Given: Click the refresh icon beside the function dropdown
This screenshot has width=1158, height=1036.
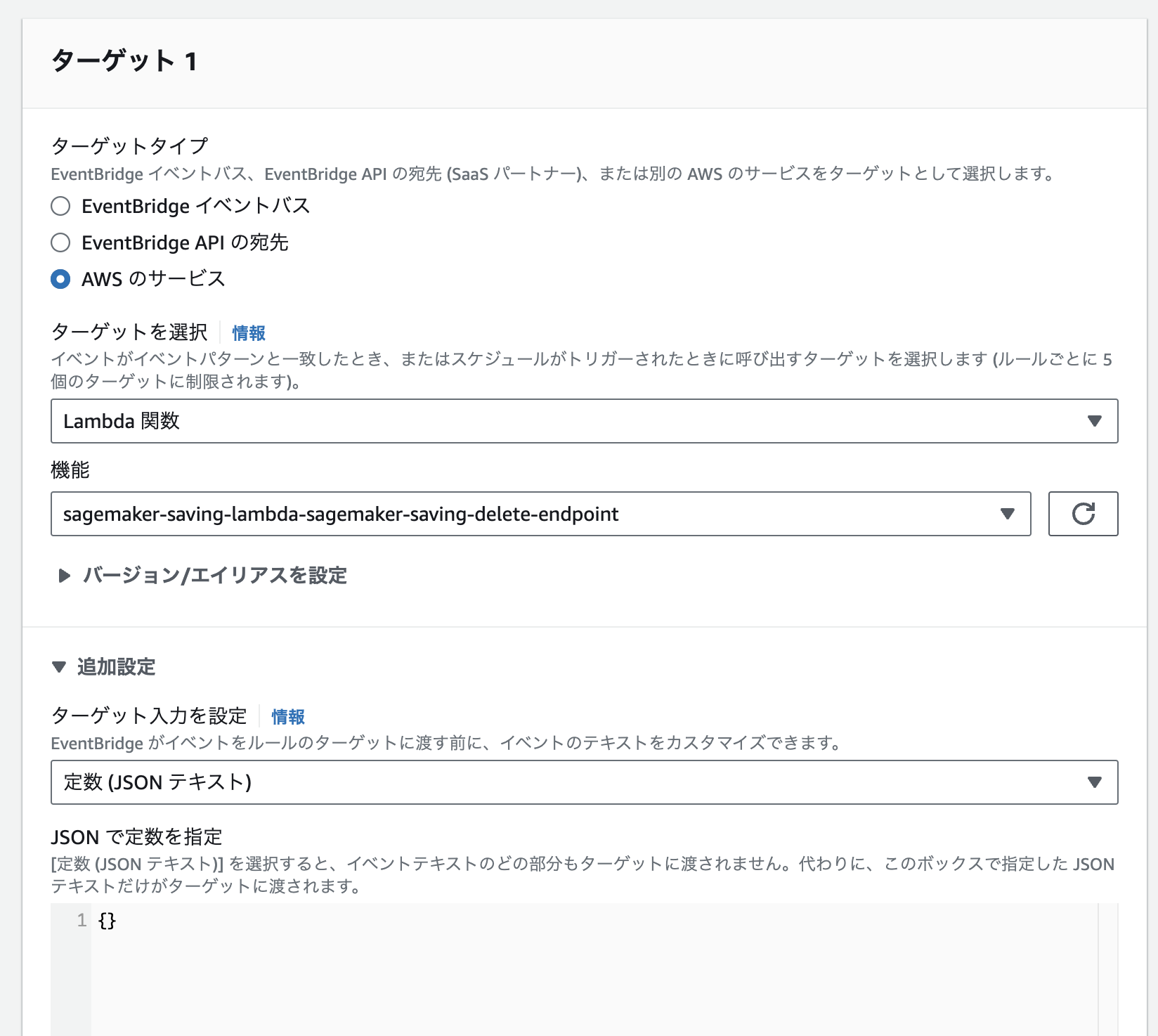Looking at the screenshot, I should pyautogui.click(x=1083, y=514).
